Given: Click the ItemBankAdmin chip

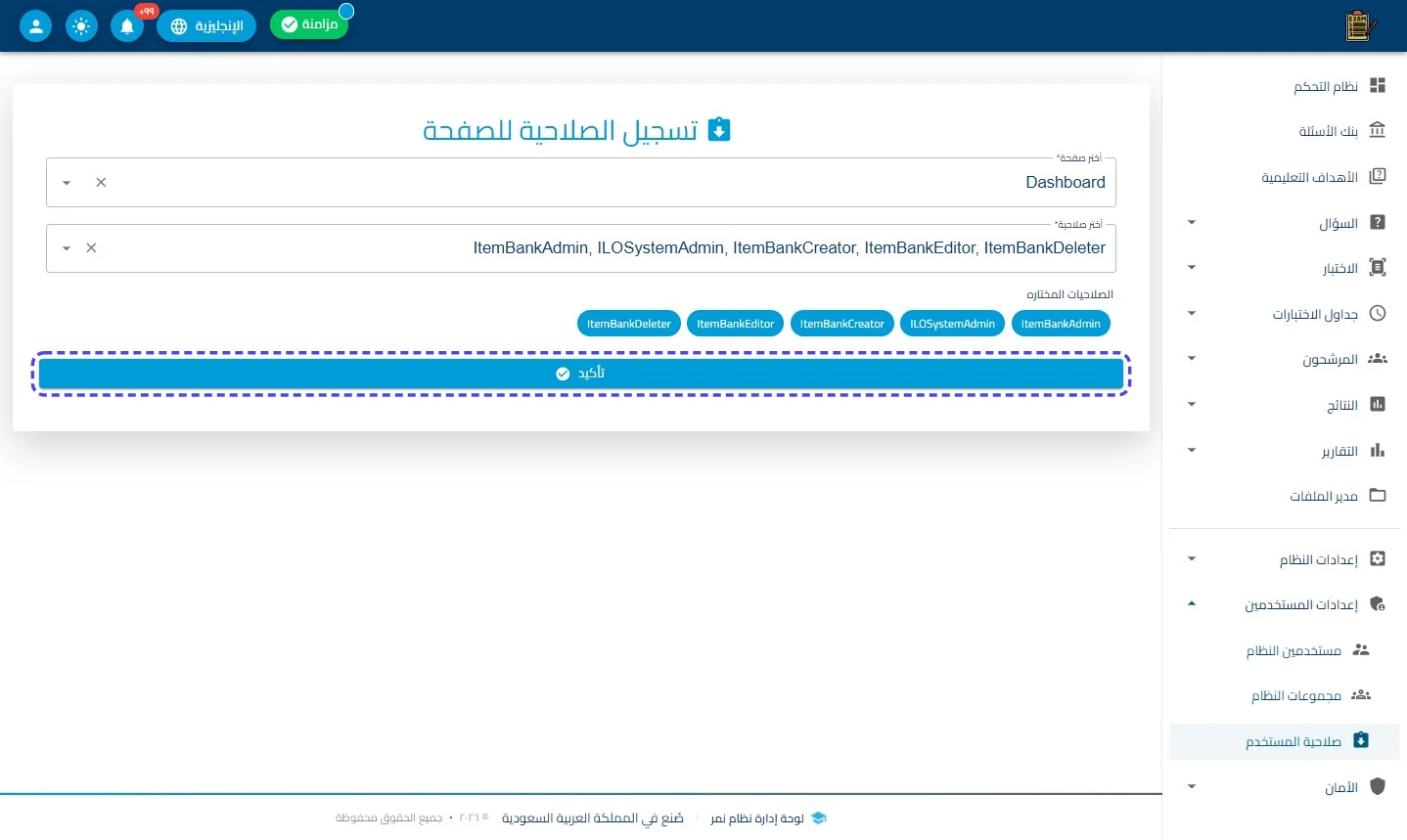Looking at the screenshot, I should [1061, 324].
